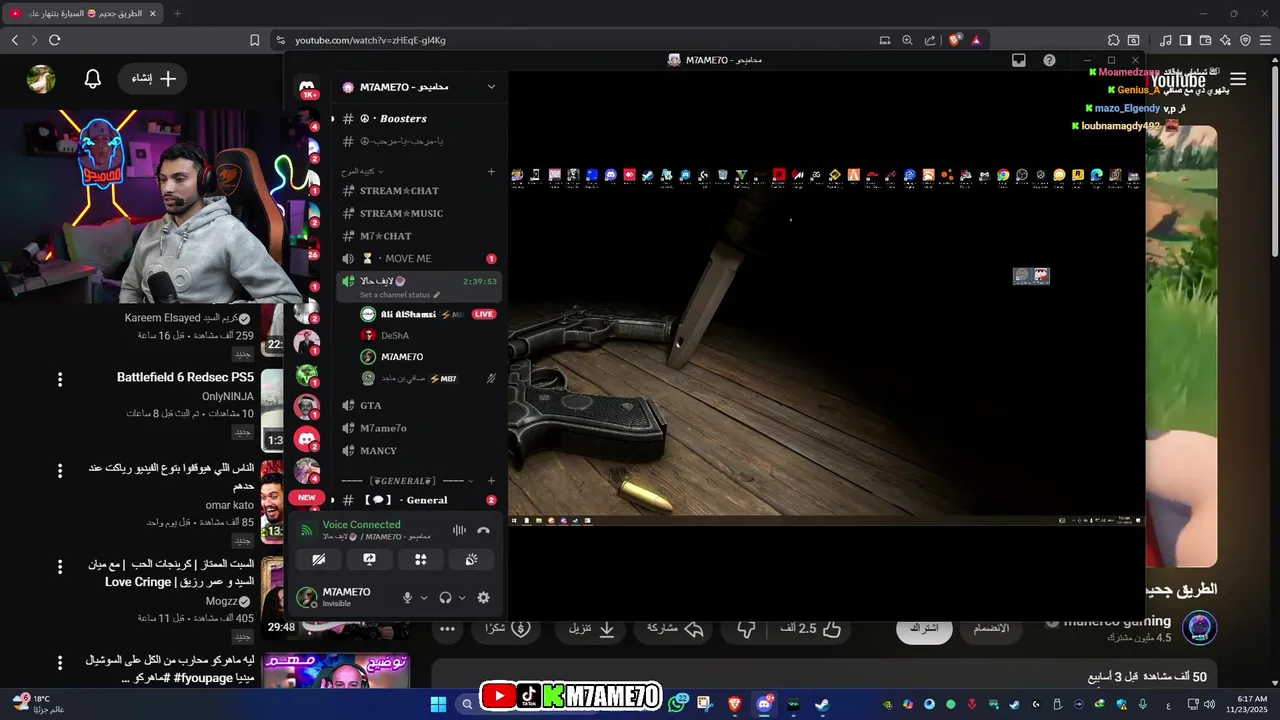Open red Discord-logo server in server list
Viewport: 1280px width, 720px height.
(307, 438)
